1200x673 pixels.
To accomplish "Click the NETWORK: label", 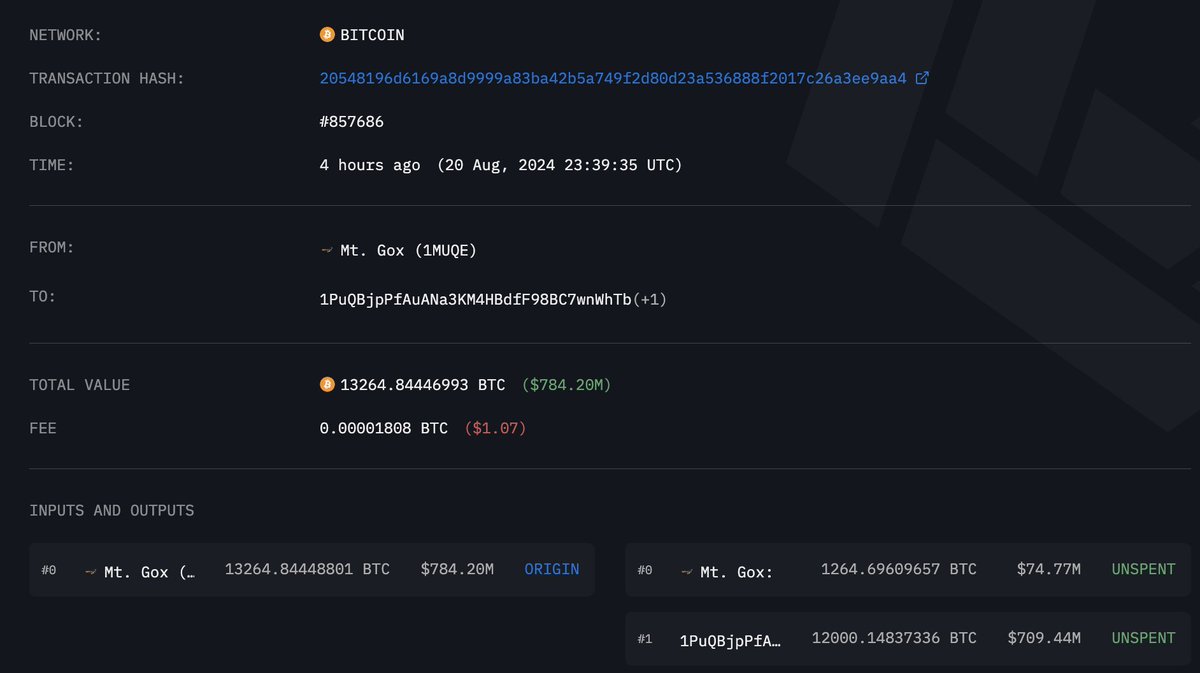I will (66, 35).
